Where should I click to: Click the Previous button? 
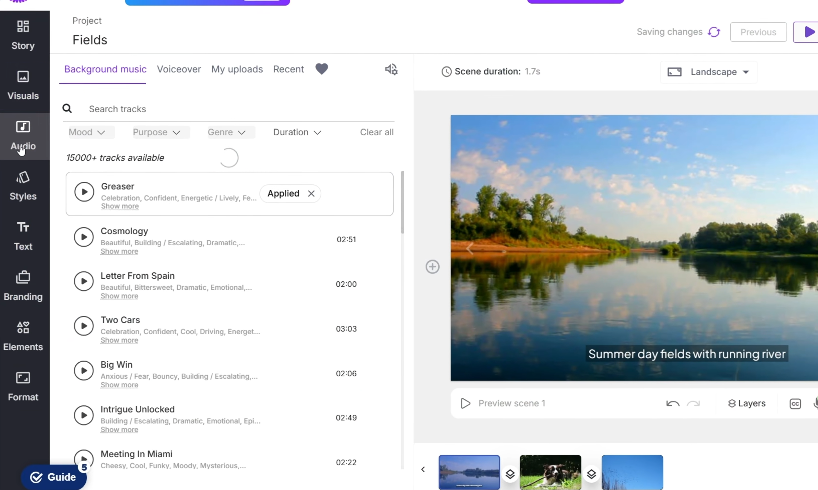[758, 32]
